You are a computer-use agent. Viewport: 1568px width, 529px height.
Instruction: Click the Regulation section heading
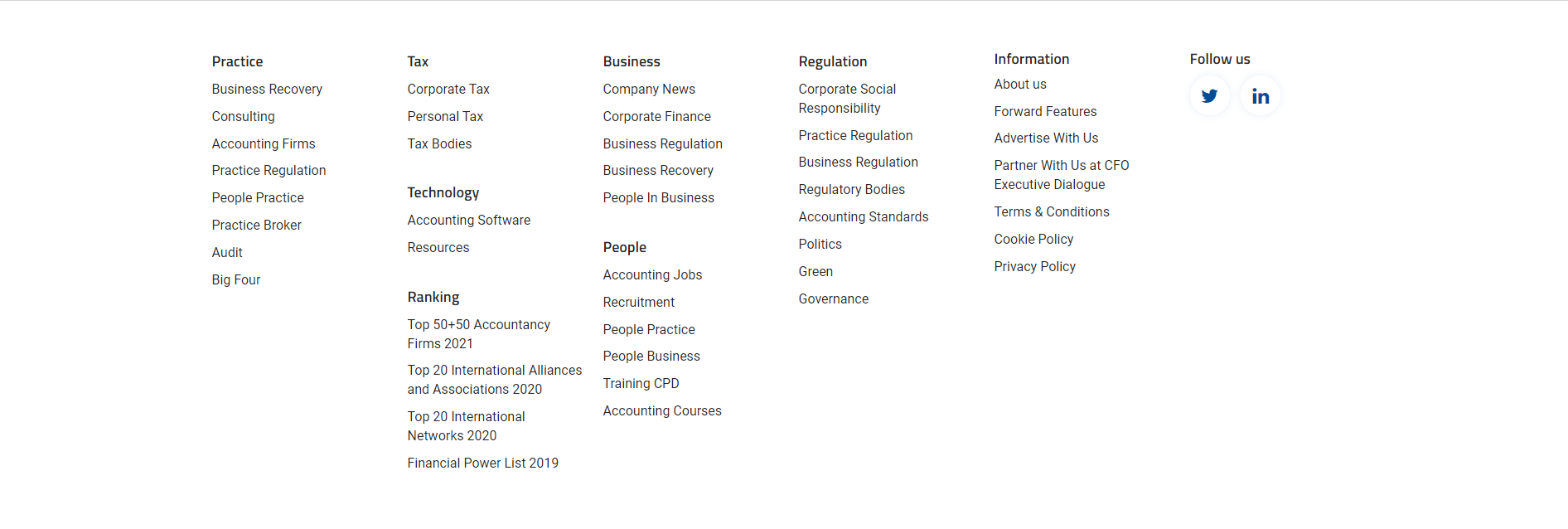[x=833, y=61]
